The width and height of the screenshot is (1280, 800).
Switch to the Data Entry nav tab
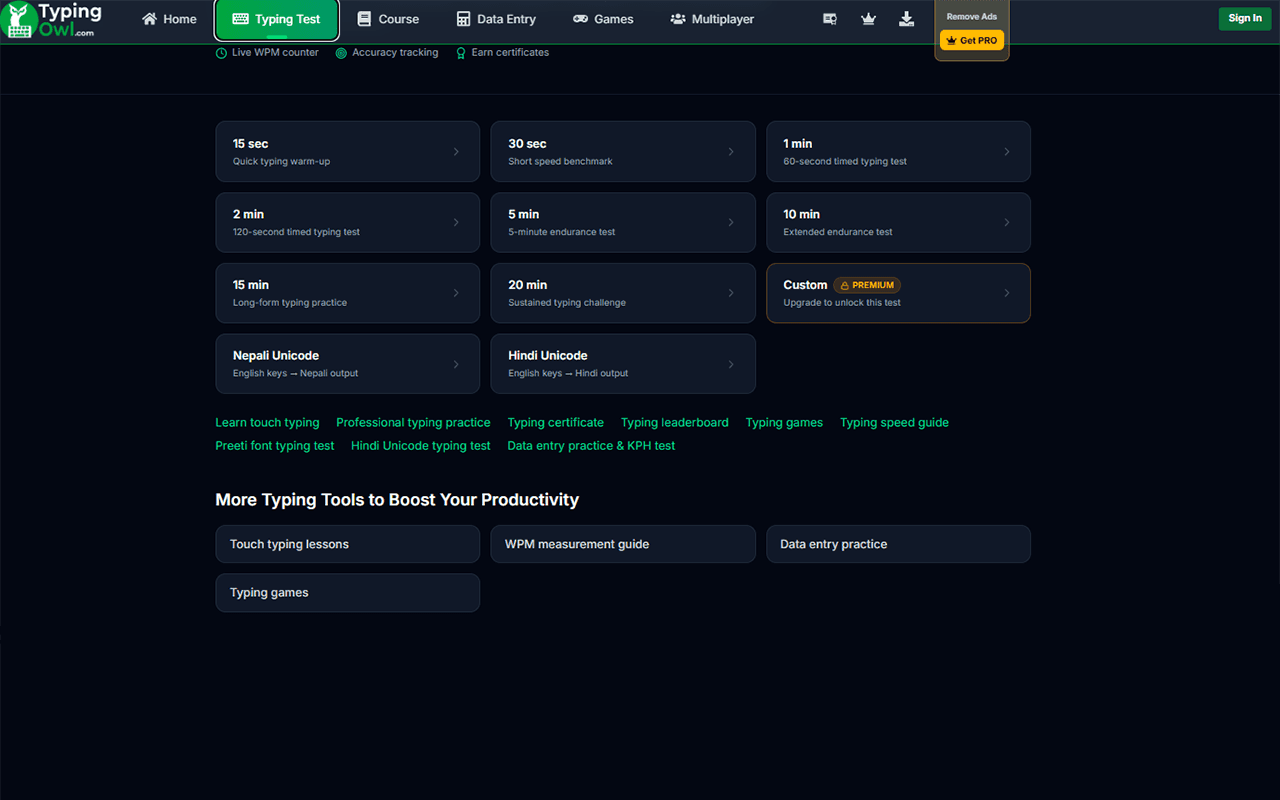(496, 19)
